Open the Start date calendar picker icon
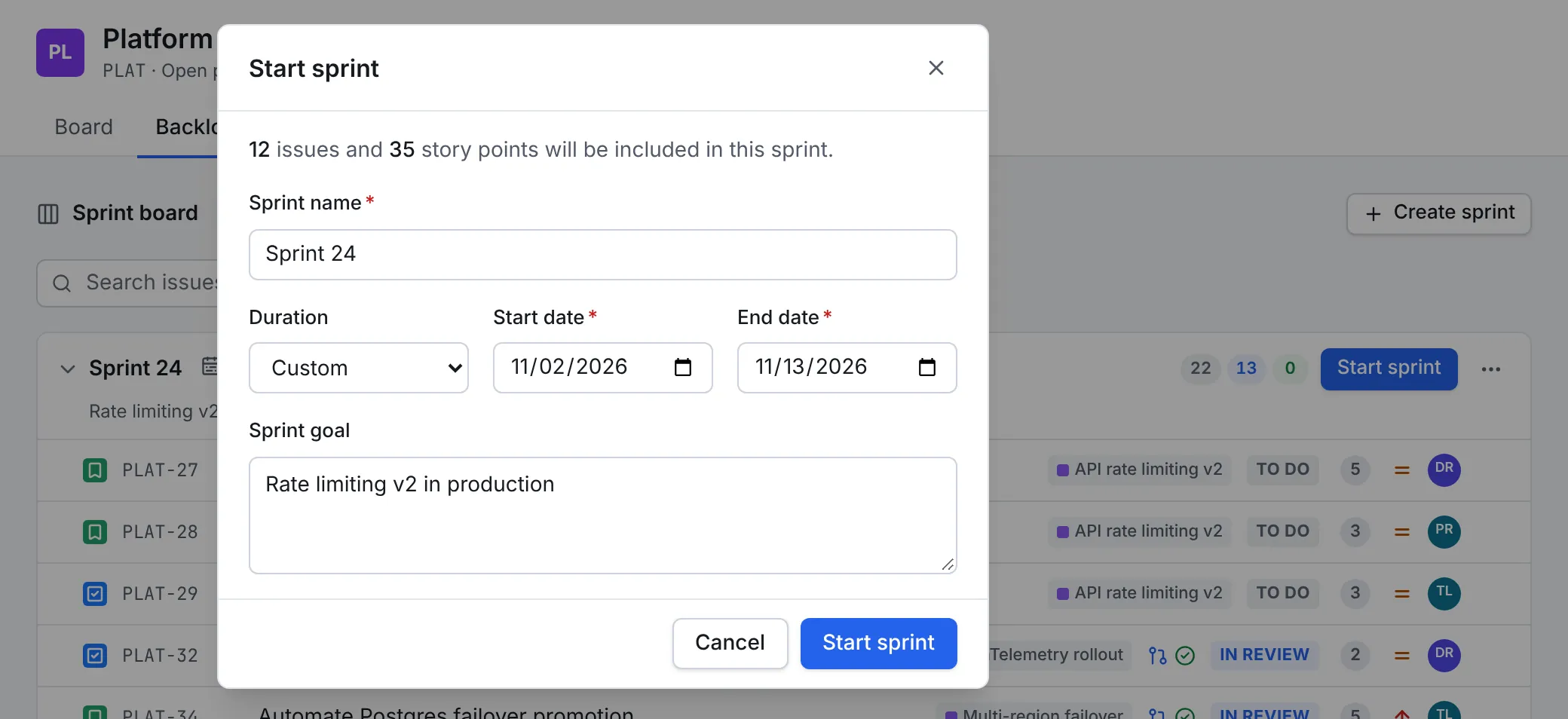1568x719 pixels. [683, 368]
